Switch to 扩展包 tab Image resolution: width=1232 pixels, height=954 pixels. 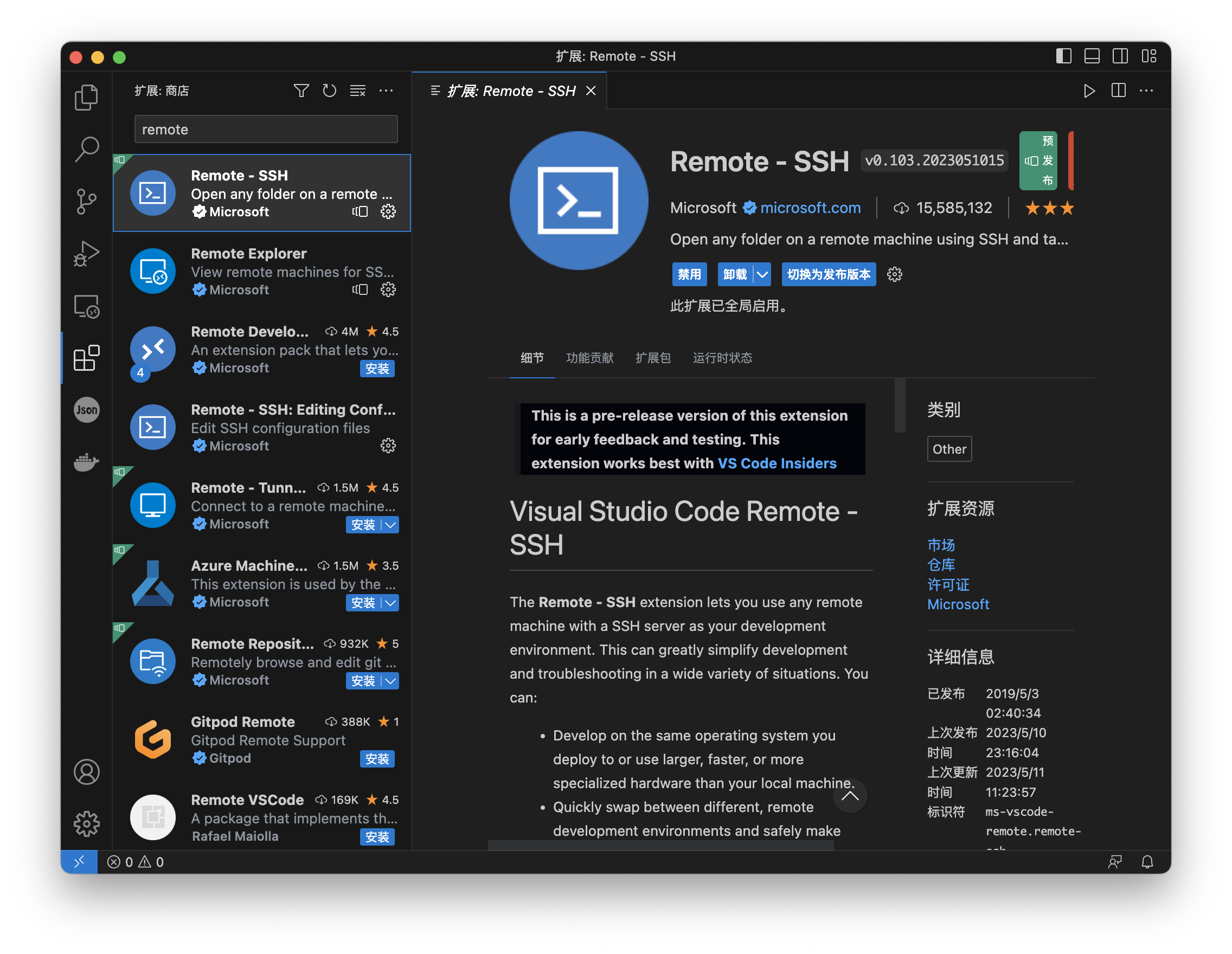click(653, 358)
